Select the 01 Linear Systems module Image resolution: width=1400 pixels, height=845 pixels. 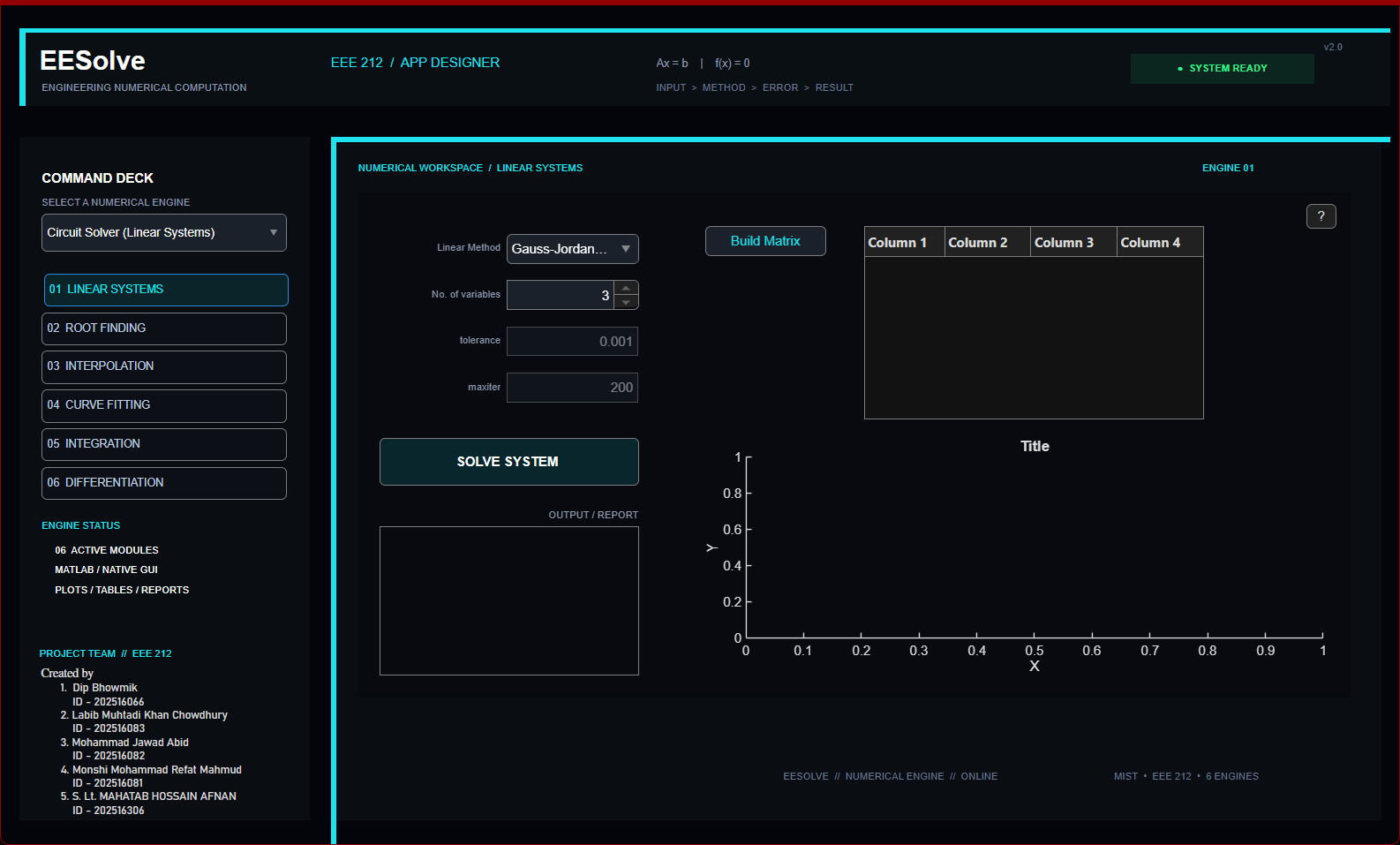[166, 290]
